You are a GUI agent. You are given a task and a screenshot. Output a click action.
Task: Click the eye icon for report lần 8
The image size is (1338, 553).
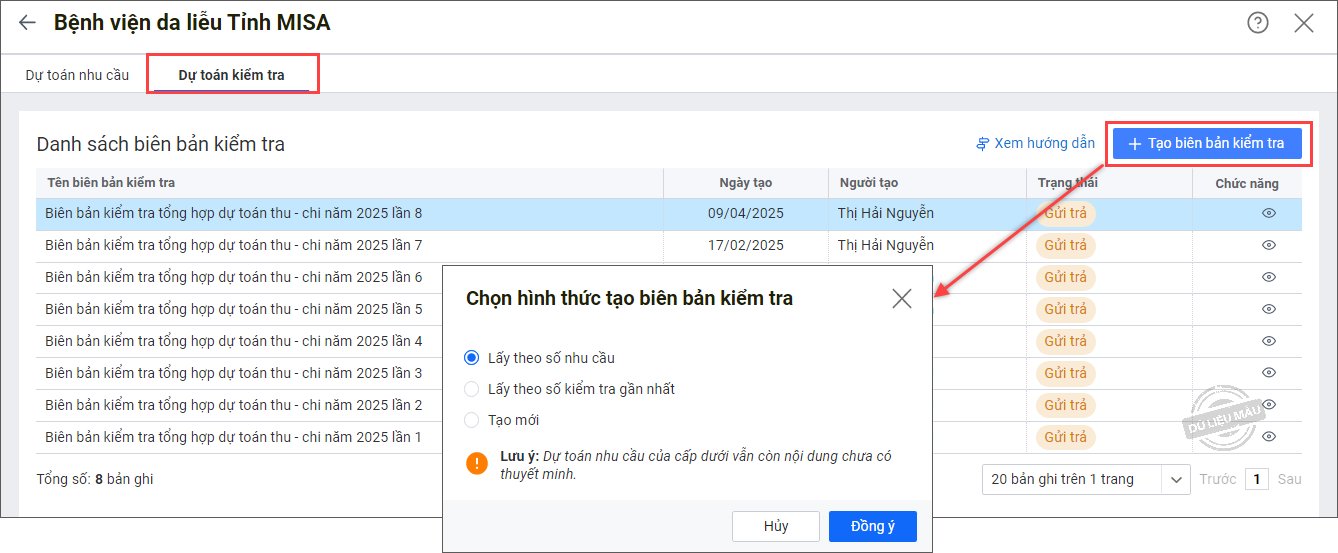click(x=1268, y=213)
